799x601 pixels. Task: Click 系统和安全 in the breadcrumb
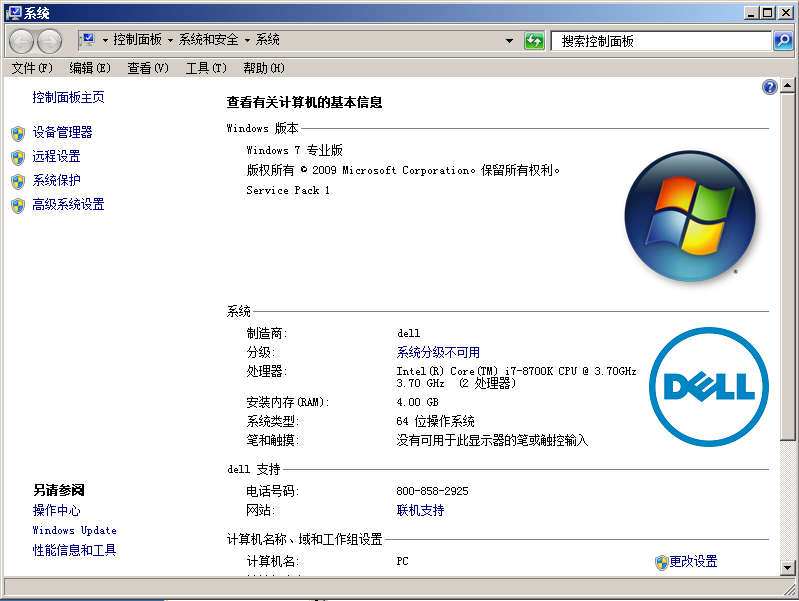click(x=208, y=40)
